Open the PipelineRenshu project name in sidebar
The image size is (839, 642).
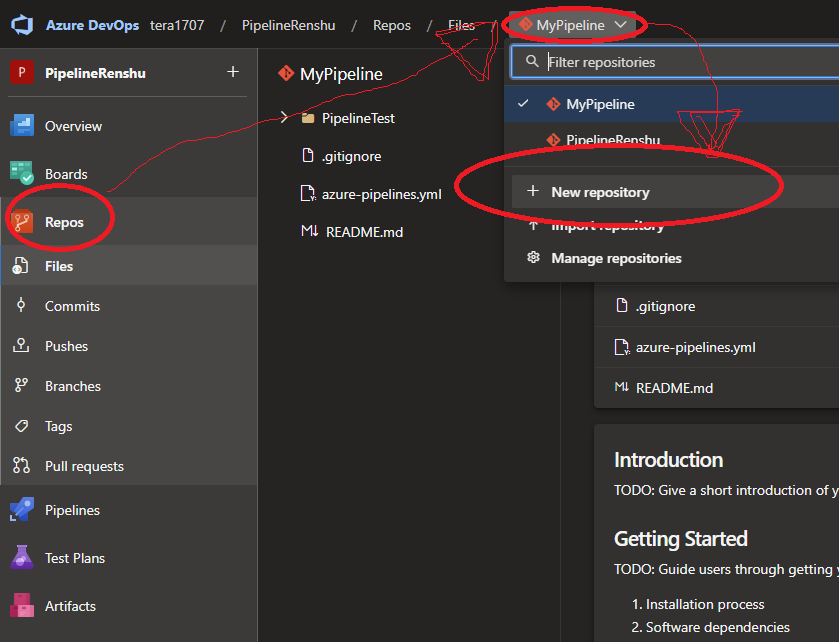[x=95, y=73]
